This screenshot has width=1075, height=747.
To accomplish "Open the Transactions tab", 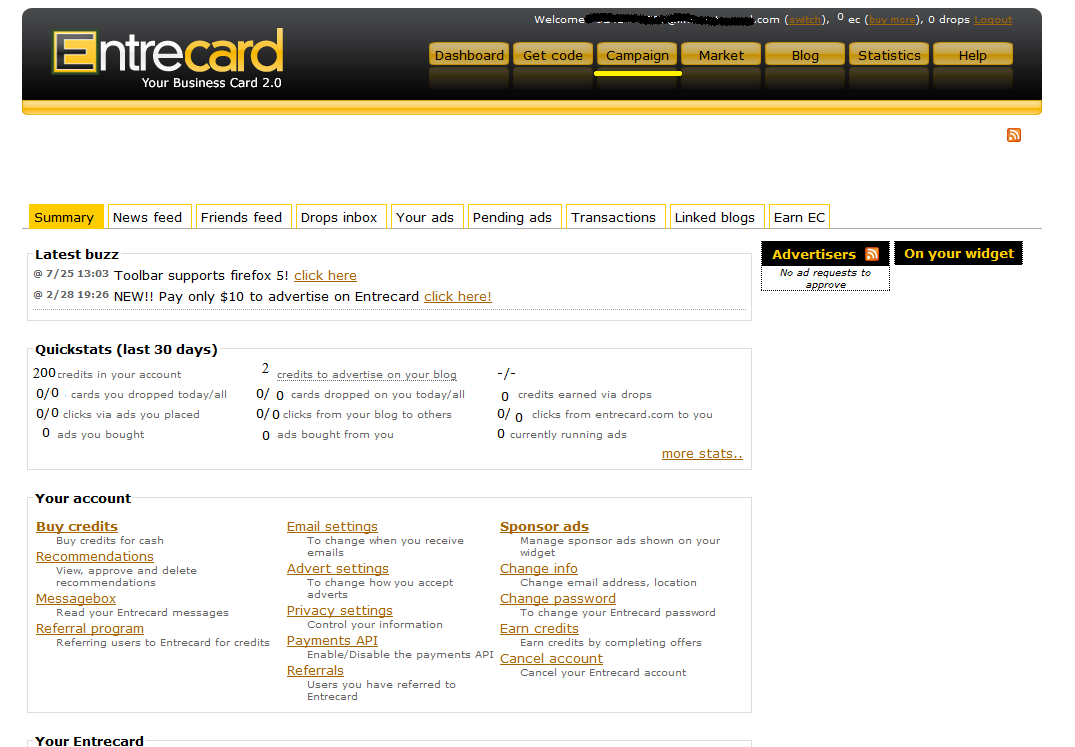I will (614, 217).
